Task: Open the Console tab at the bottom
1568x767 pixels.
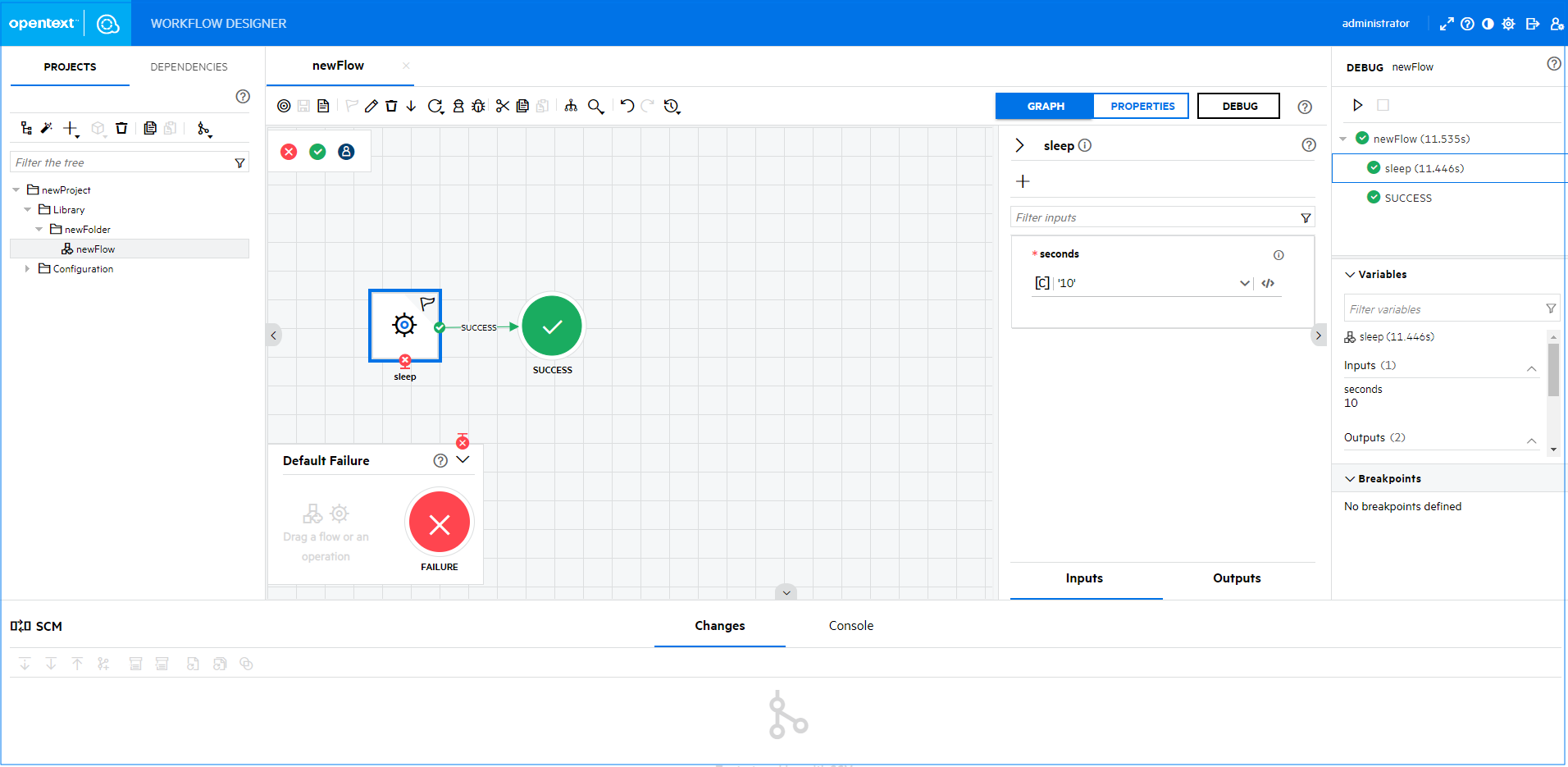Action: click(x=850, y=625)
